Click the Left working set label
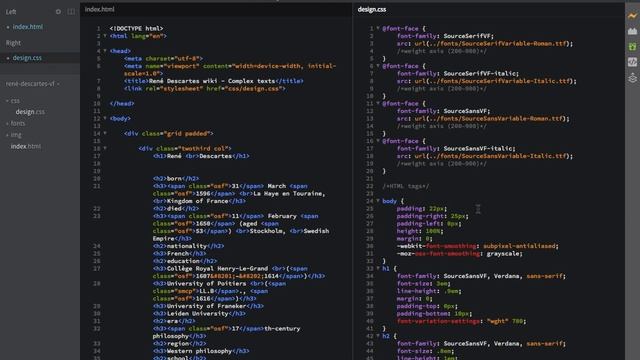This screenshot has width=640, height=360. (11, 12)
